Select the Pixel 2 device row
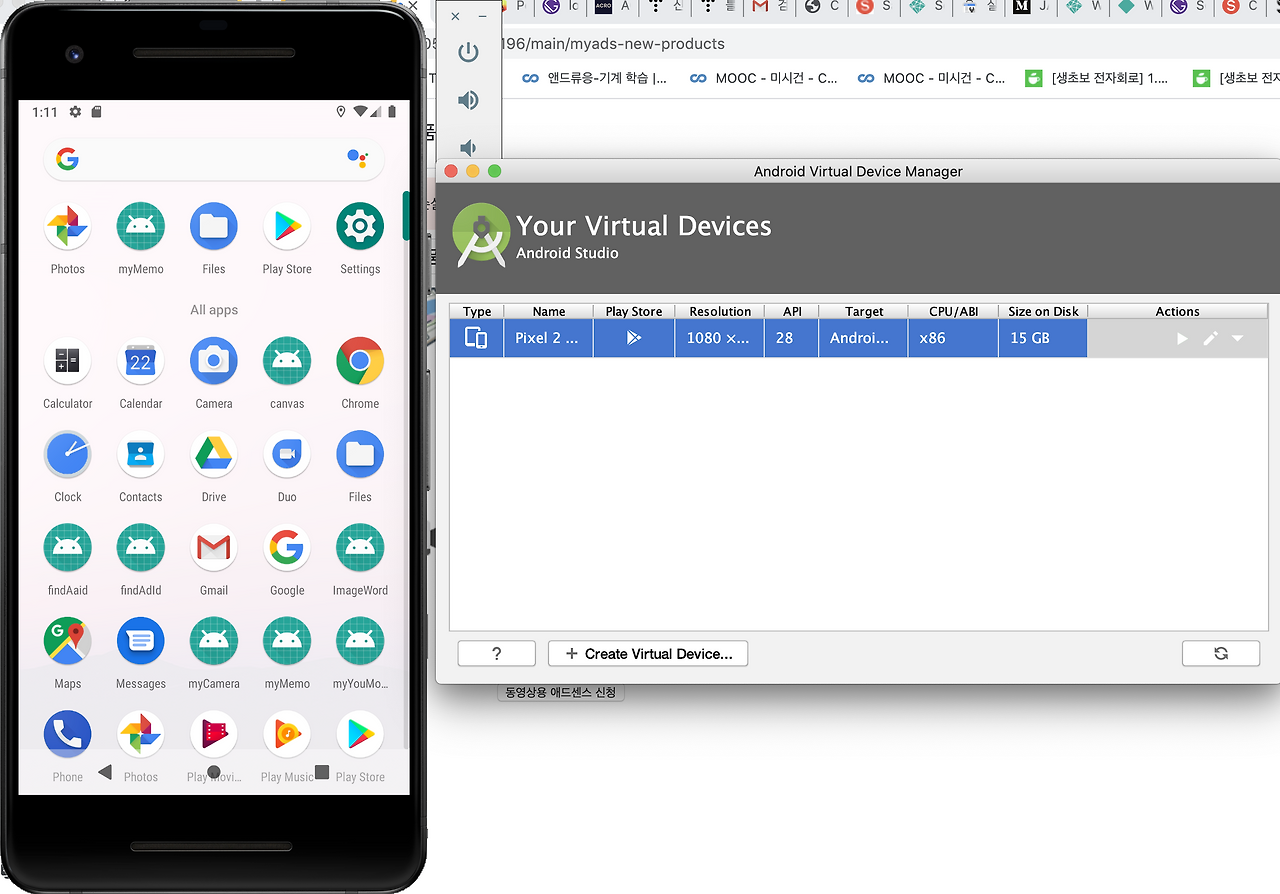Viewport: 1280px width, 894px height. coord(548,338)
